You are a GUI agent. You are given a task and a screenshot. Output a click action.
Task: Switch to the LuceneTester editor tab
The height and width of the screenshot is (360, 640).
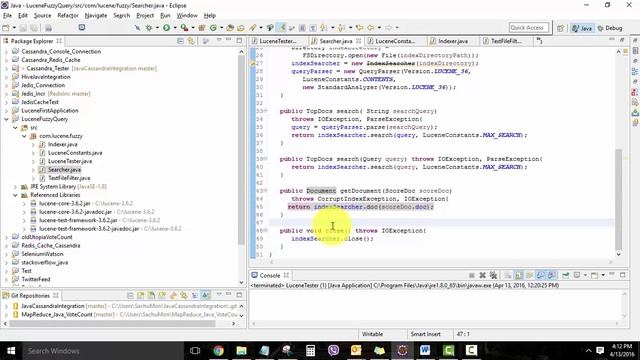pos(278,41)
